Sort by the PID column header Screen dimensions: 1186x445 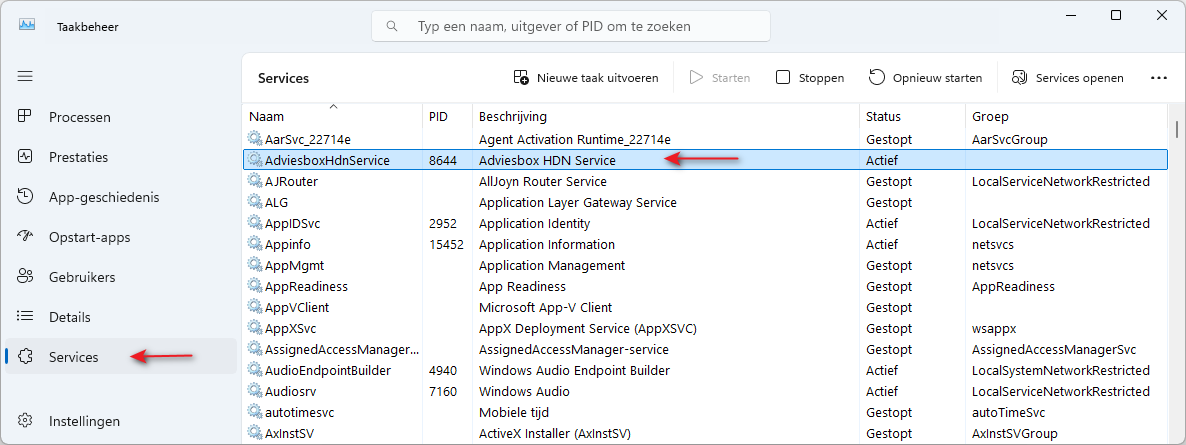(x=447, y=117)
